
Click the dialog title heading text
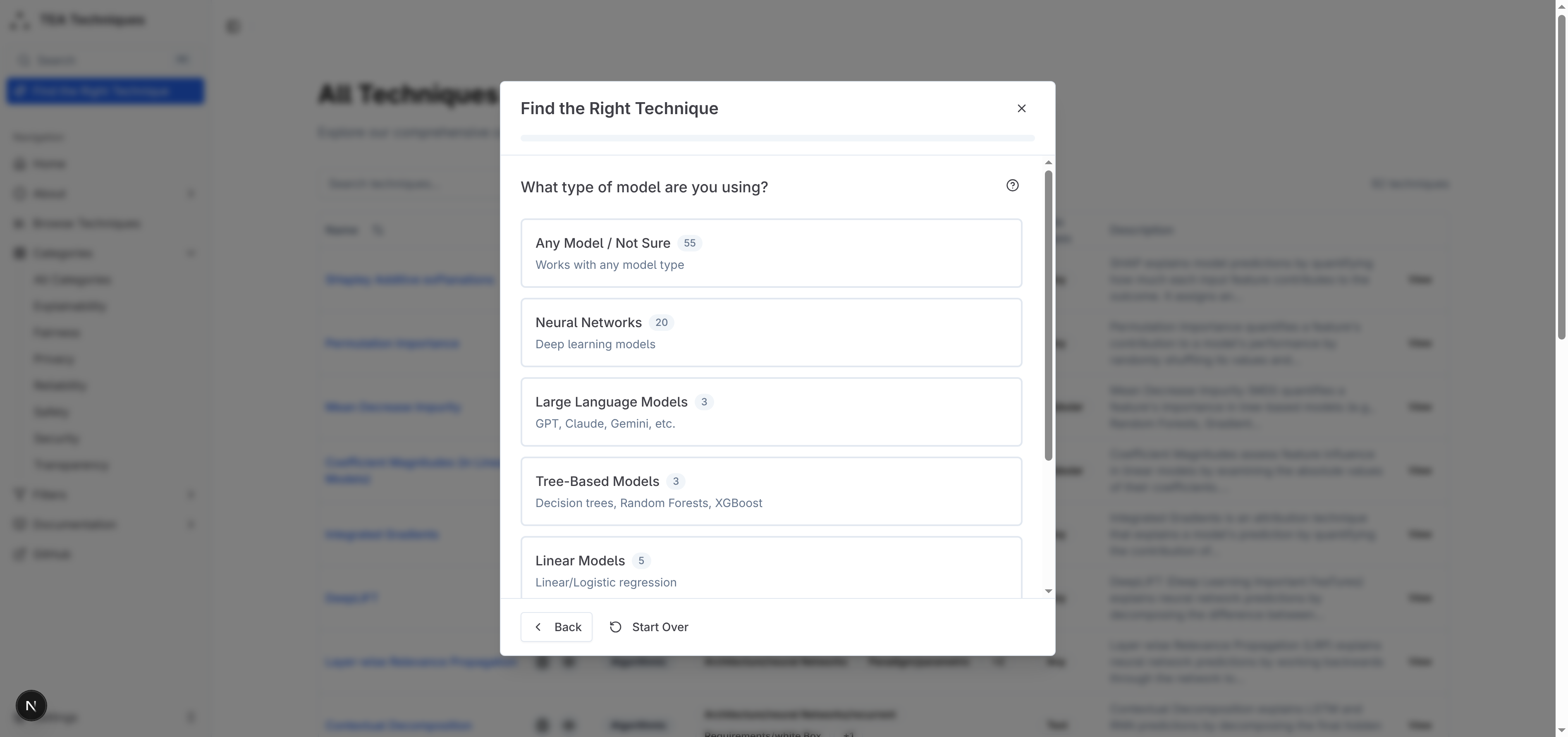click(619, 108)
